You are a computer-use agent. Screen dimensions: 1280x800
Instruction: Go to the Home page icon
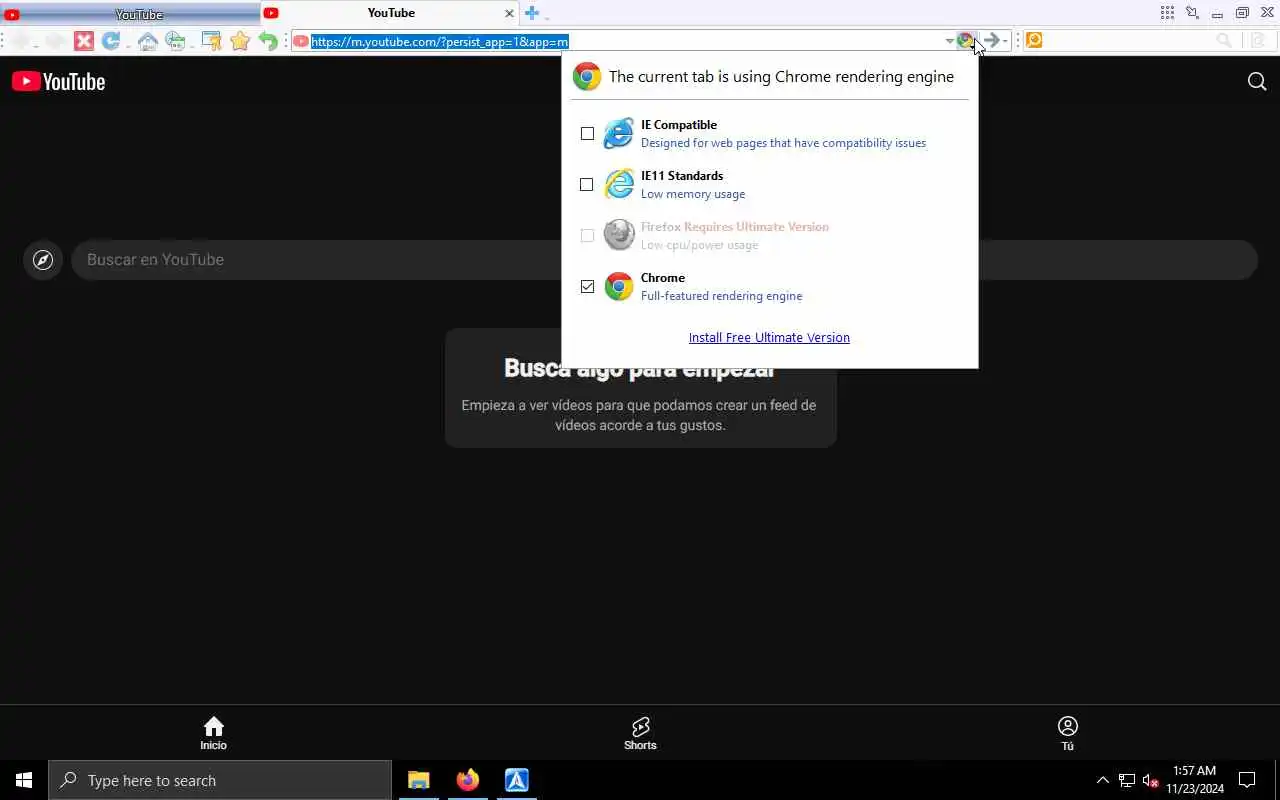(148, 41)
